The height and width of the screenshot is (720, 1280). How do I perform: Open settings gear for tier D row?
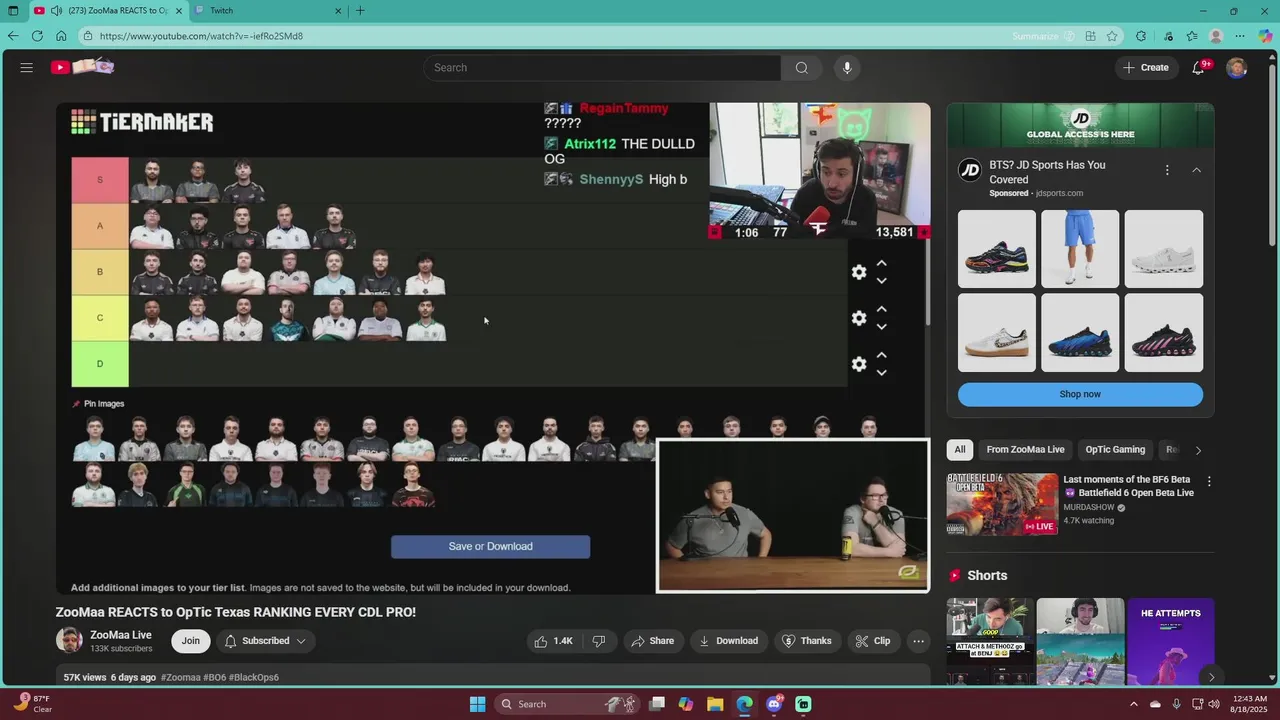[859, 364]
